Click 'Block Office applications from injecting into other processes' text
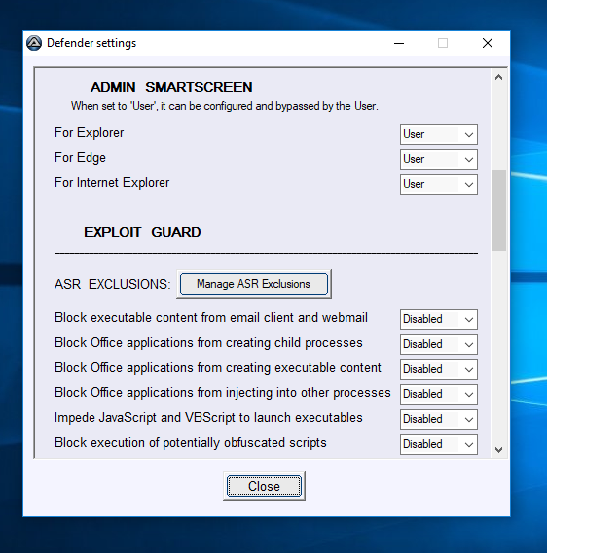 (x=222, y=393)
